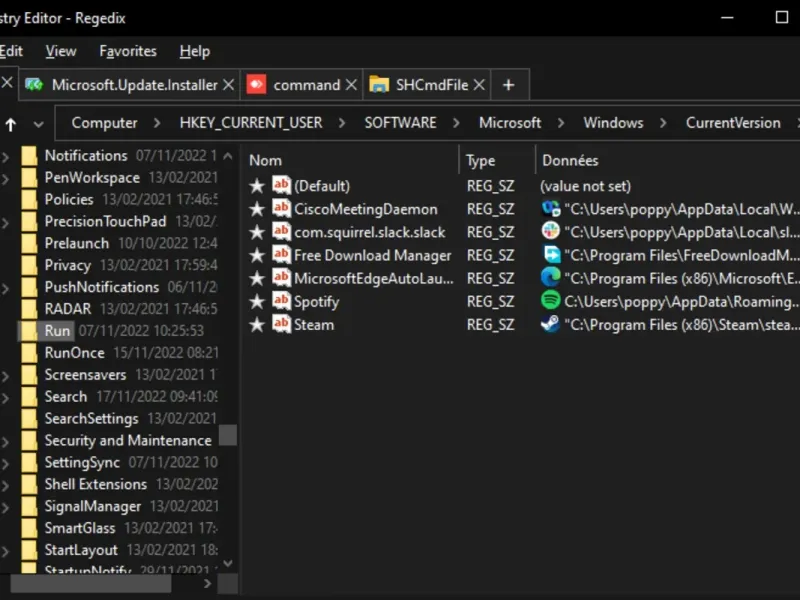The height and width of the screenshot is (600, 800).
Task: Close the Microsoft.Update.Installer tab
Action: [x=229, y=85]
